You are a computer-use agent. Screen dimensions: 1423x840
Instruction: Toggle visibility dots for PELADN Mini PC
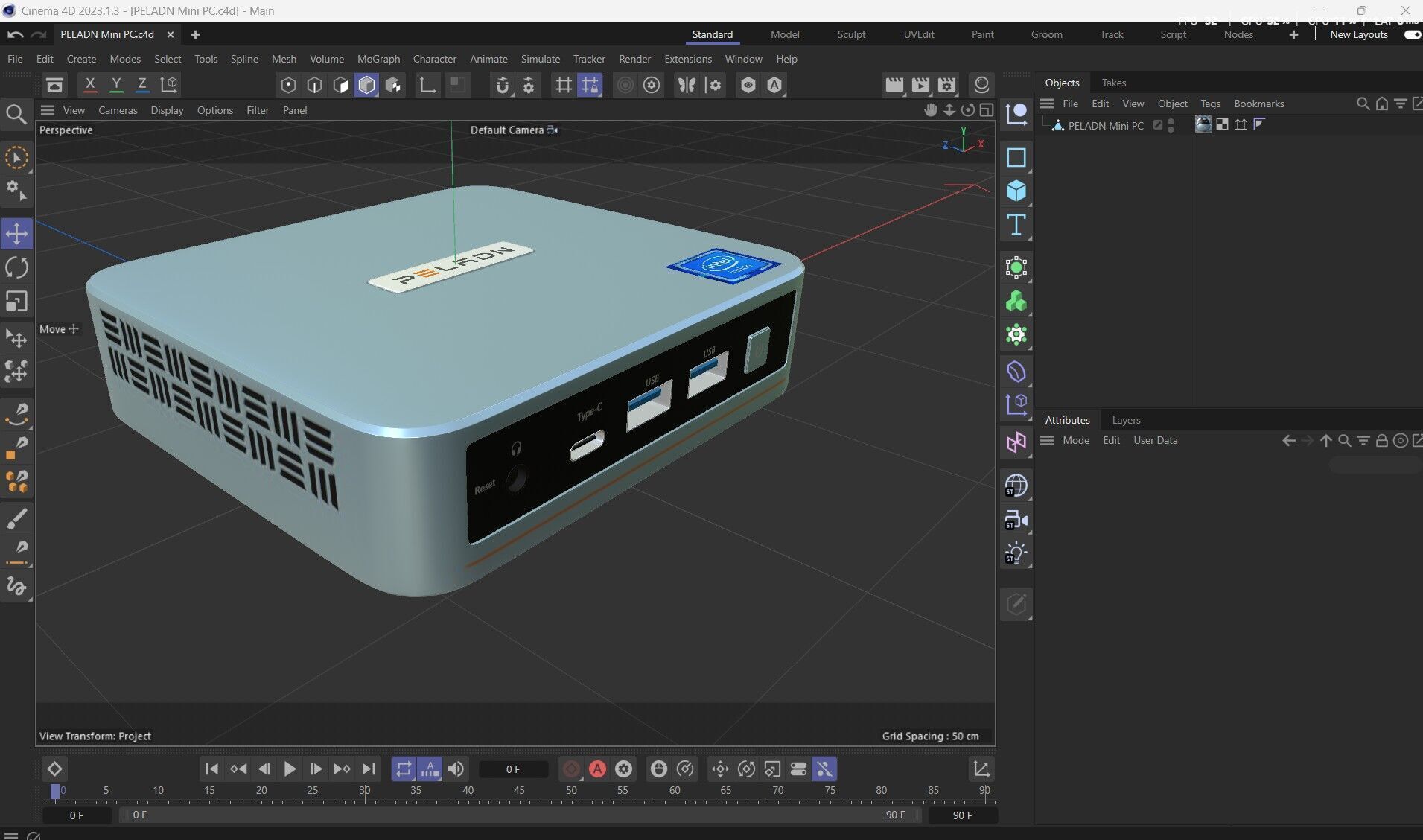point(1171,125)
